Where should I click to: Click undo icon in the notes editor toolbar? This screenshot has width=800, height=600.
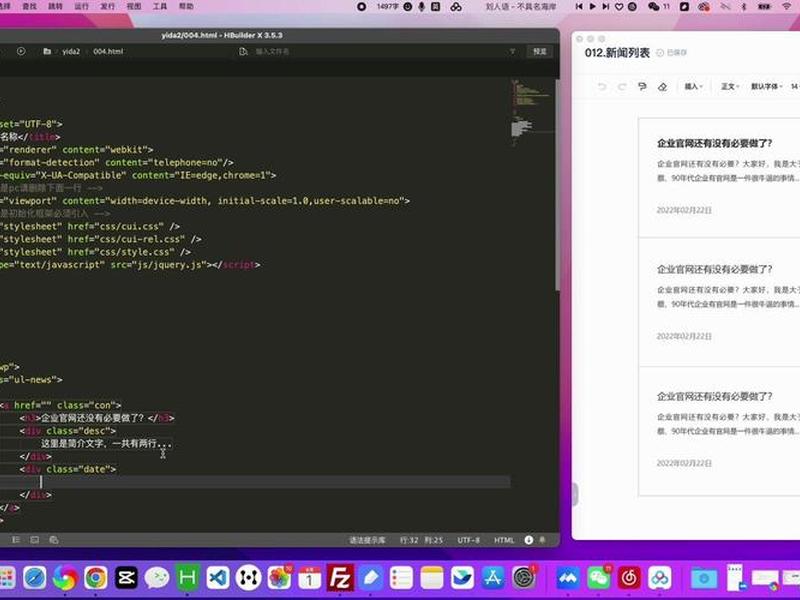point(602,86)
